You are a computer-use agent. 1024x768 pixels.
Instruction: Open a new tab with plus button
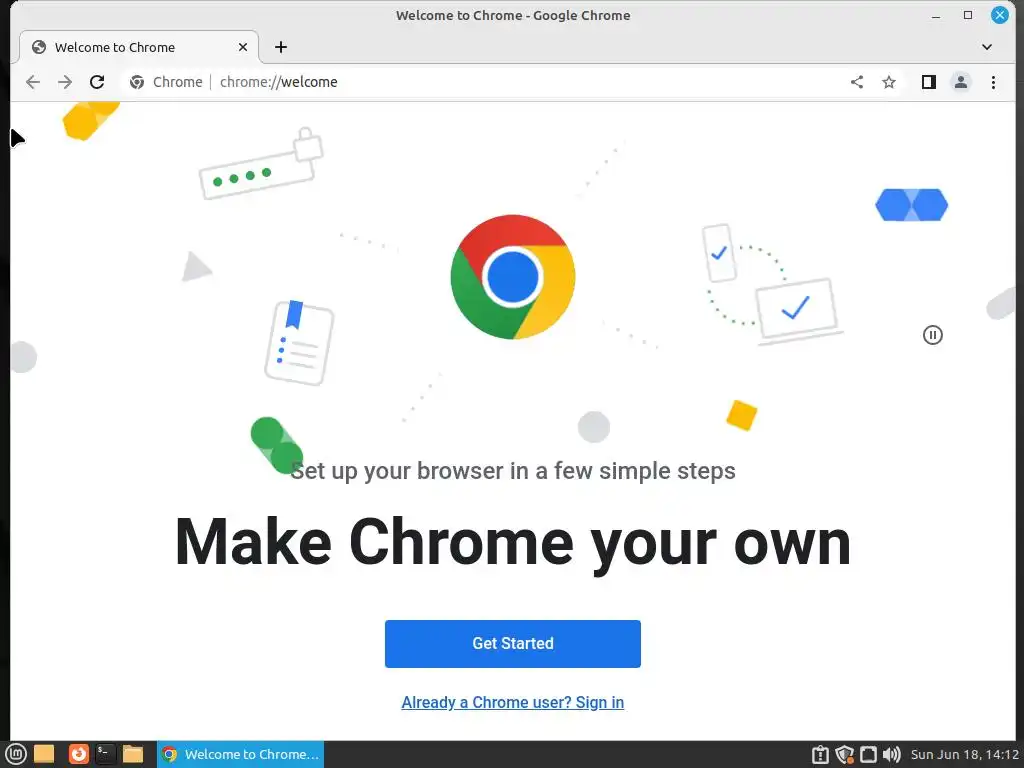[x=281, y=47]
